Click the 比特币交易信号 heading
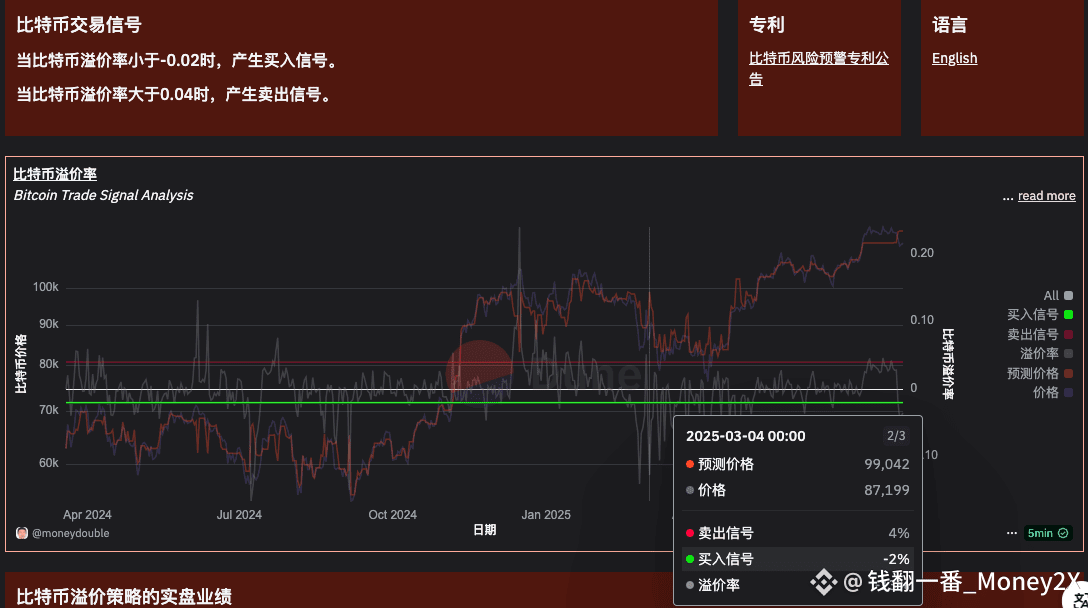The width and height of the screenshot is (1088, 608). (79, 25)
